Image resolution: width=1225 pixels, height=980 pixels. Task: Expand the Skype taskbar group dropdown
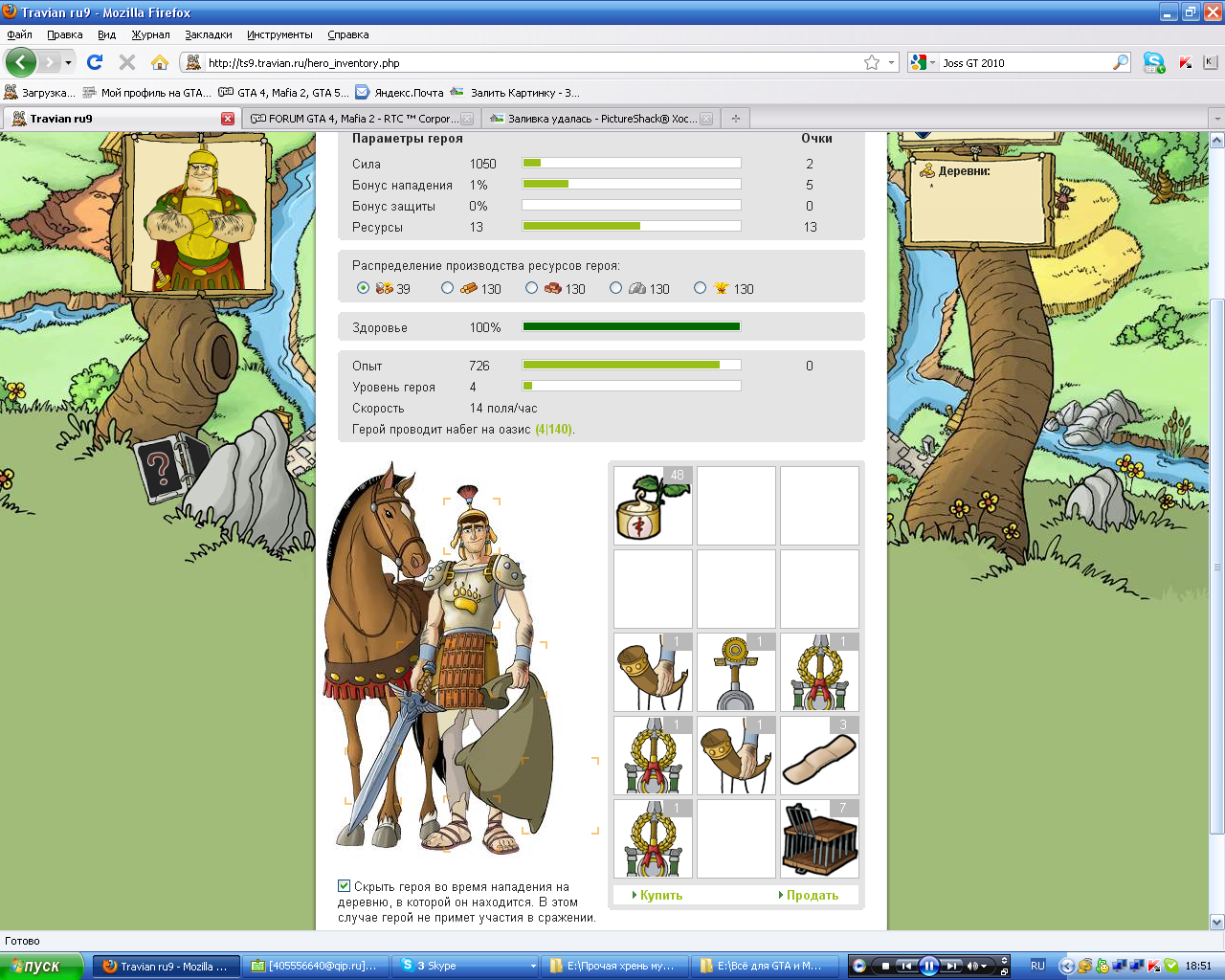click(533, 966)
